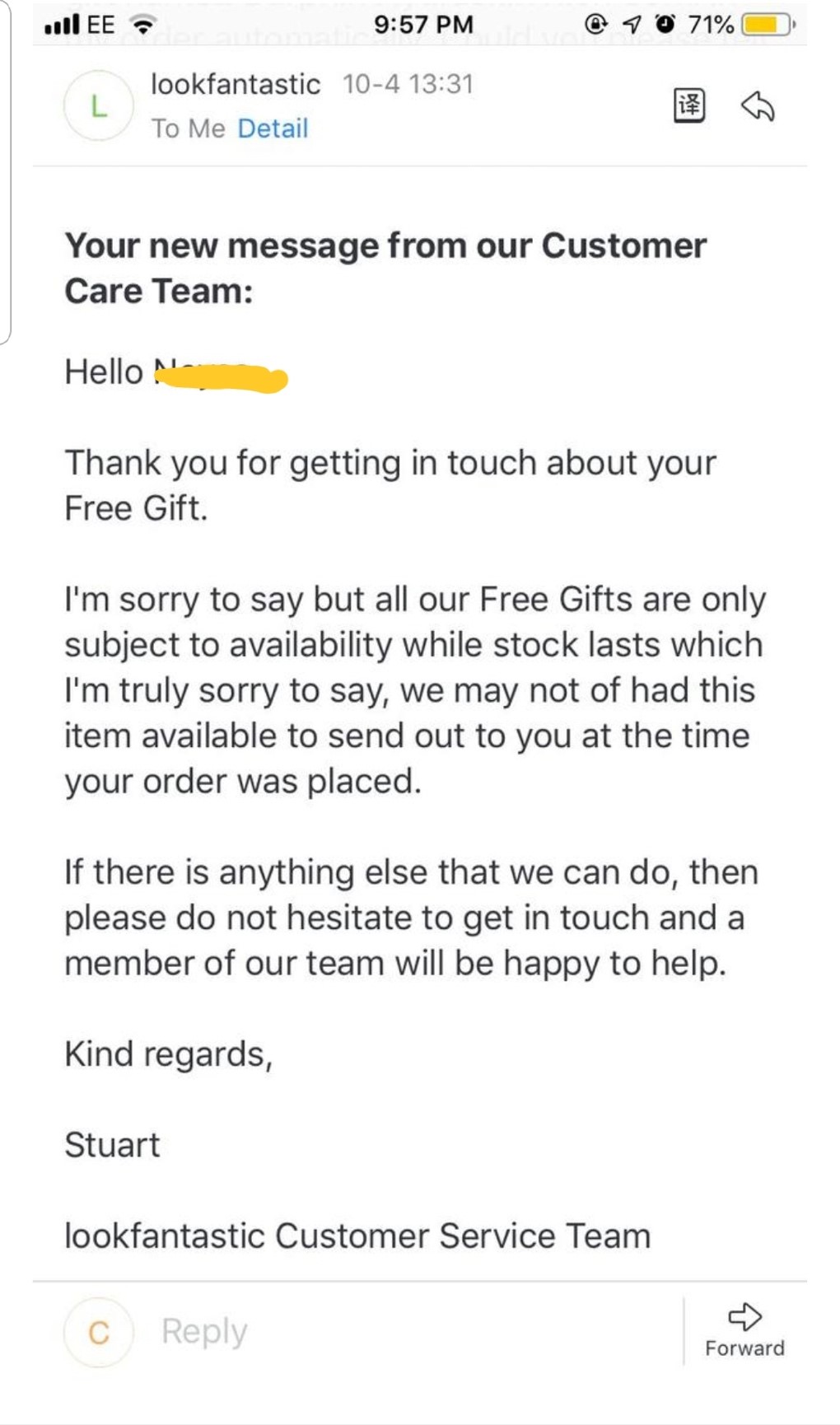Tap the orange "C" avatar beside Reply
840x1425 pixels.
pyautogui.click(x=99, y=1332)
